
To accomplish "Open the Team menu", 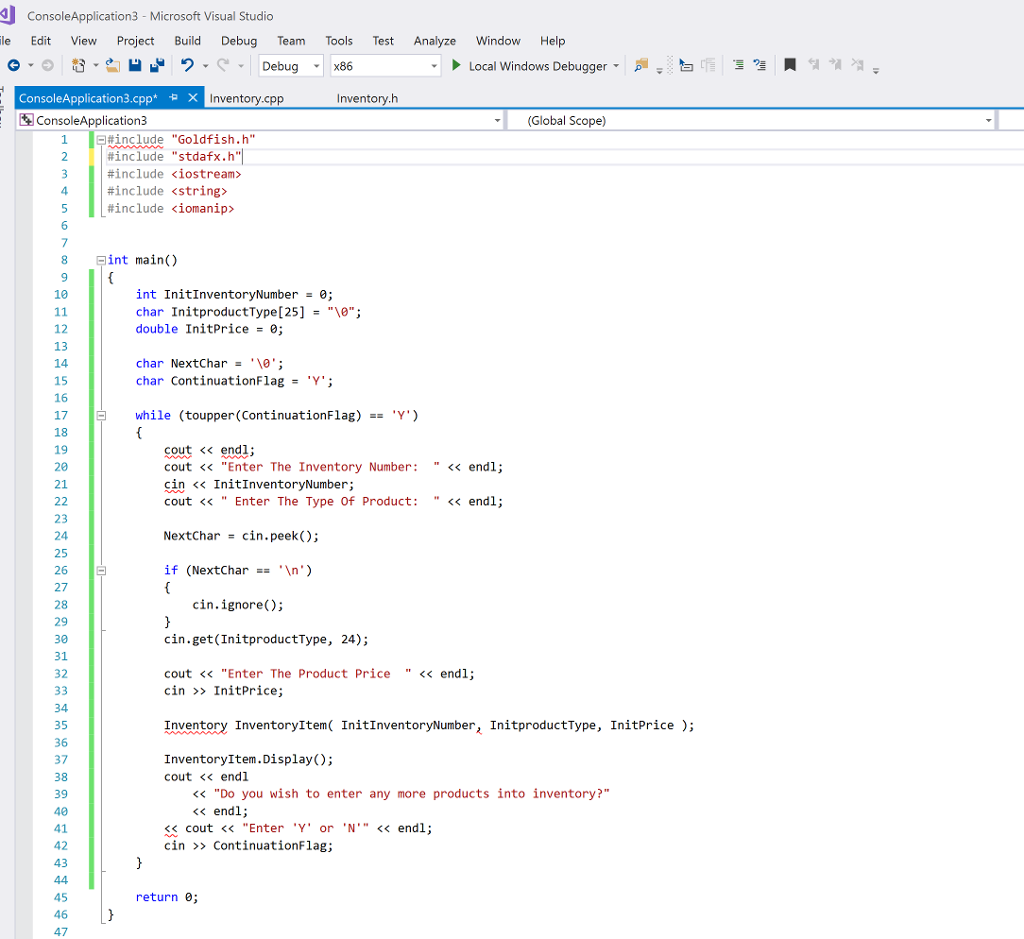I will 291,40.
